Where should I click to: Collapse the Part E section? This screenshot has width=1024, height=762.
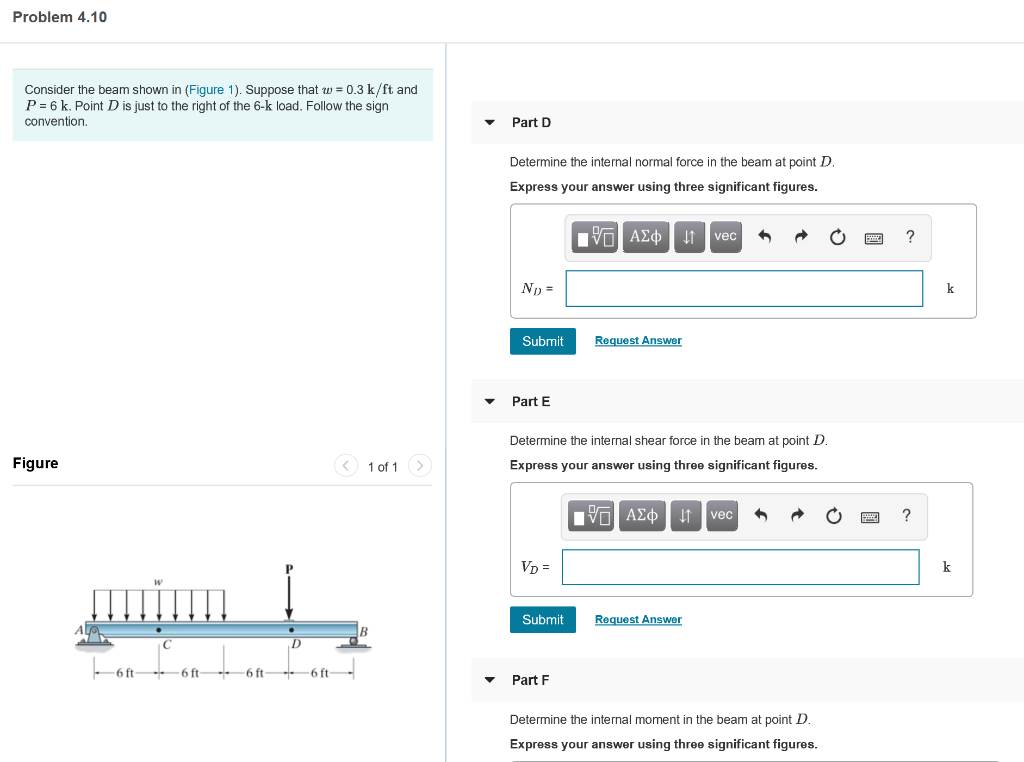click(x=489, y=401)
